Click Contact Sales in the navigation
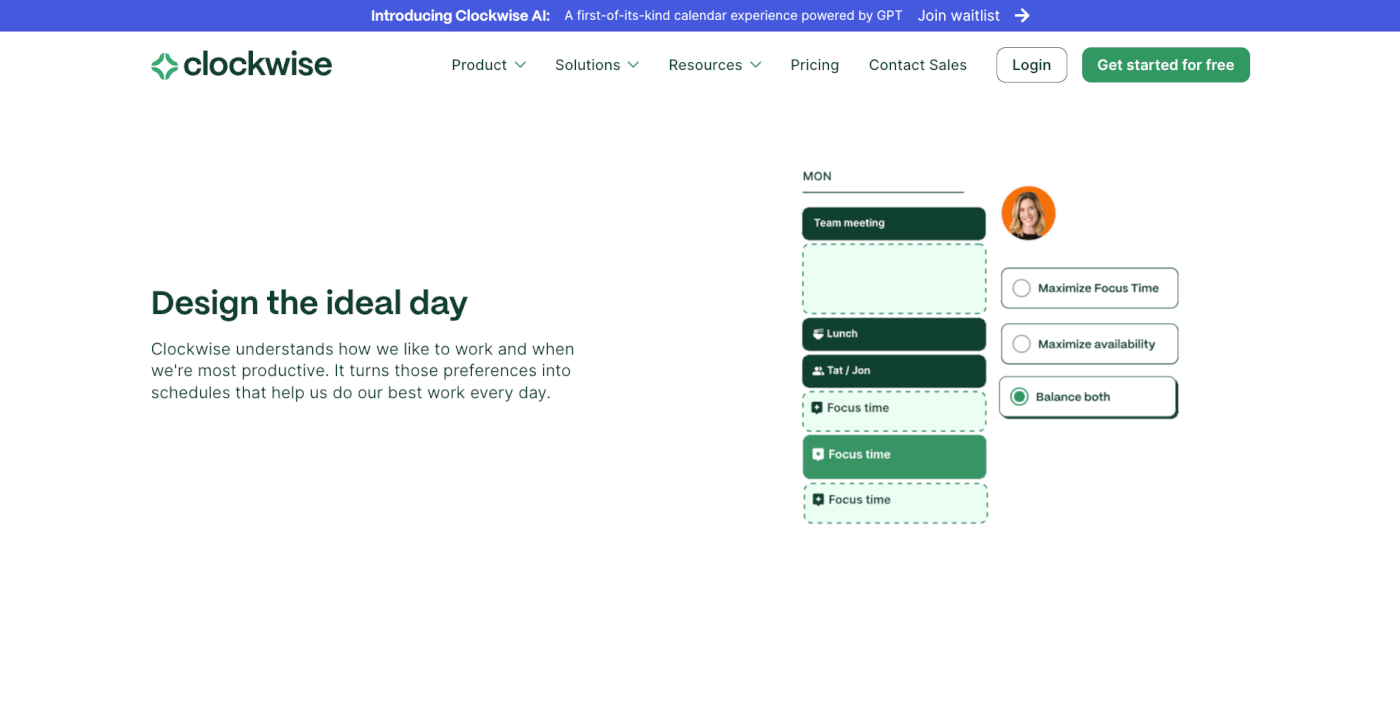This screenshot has height=714, width=1400. click(917, 64)
